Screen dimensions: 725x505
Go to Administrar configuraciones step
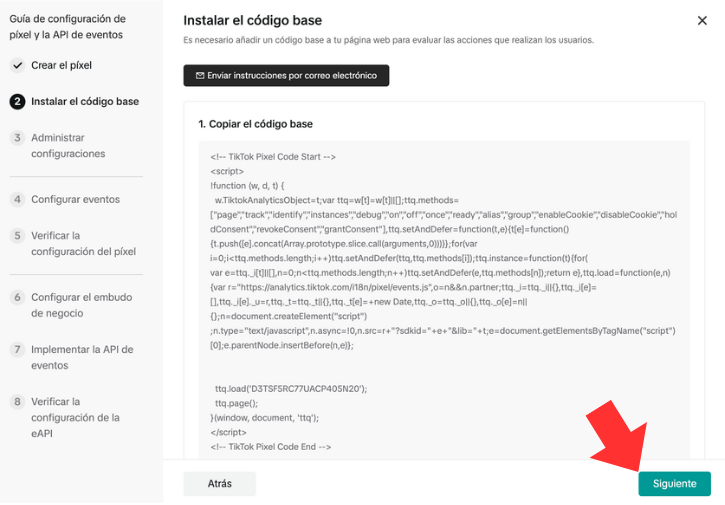[x=68, y=146]
